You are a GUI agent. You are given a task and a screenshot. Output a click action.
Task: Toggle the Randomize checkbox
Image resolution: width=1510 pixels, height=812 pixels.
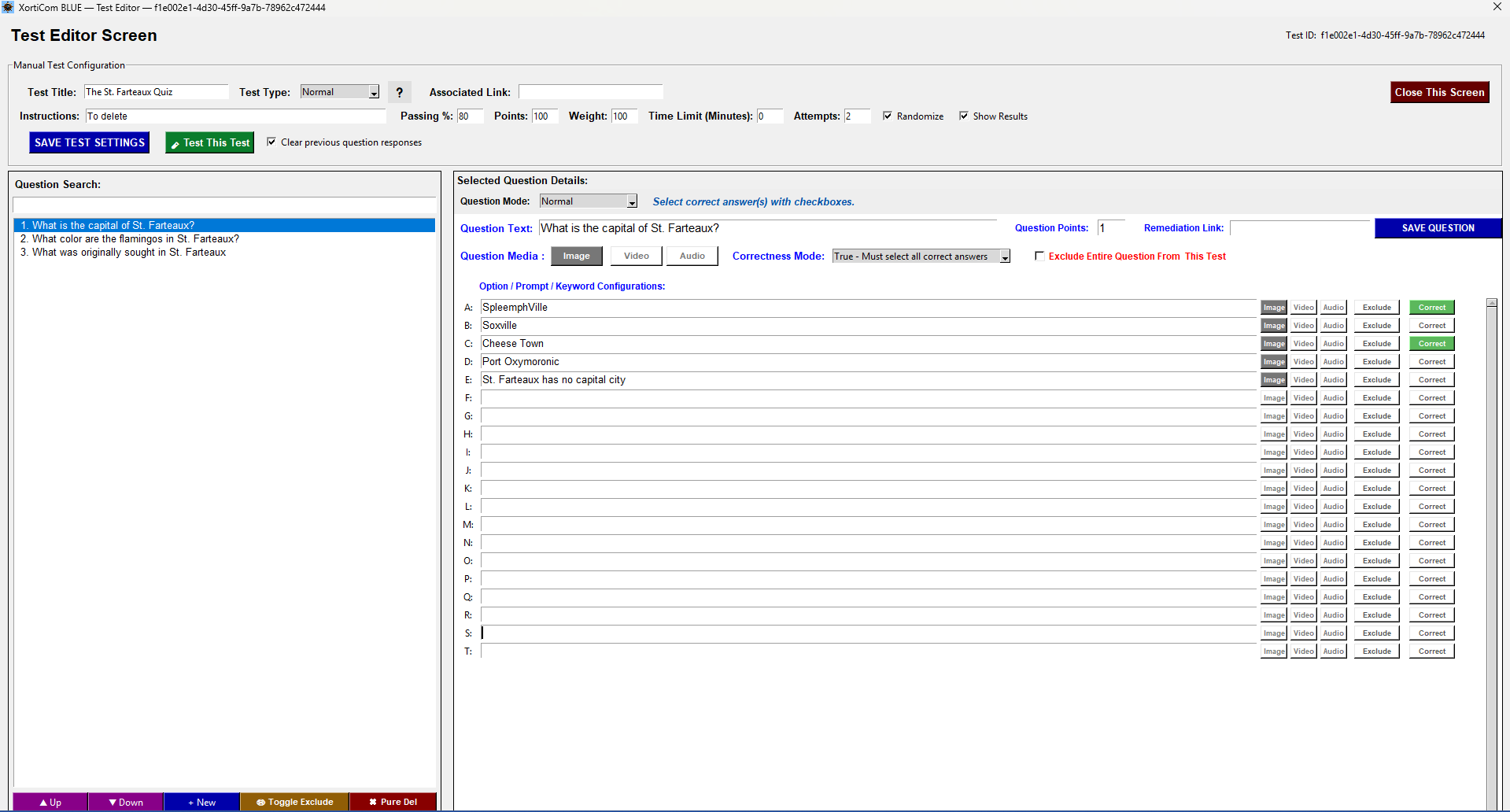click(888, 116)
